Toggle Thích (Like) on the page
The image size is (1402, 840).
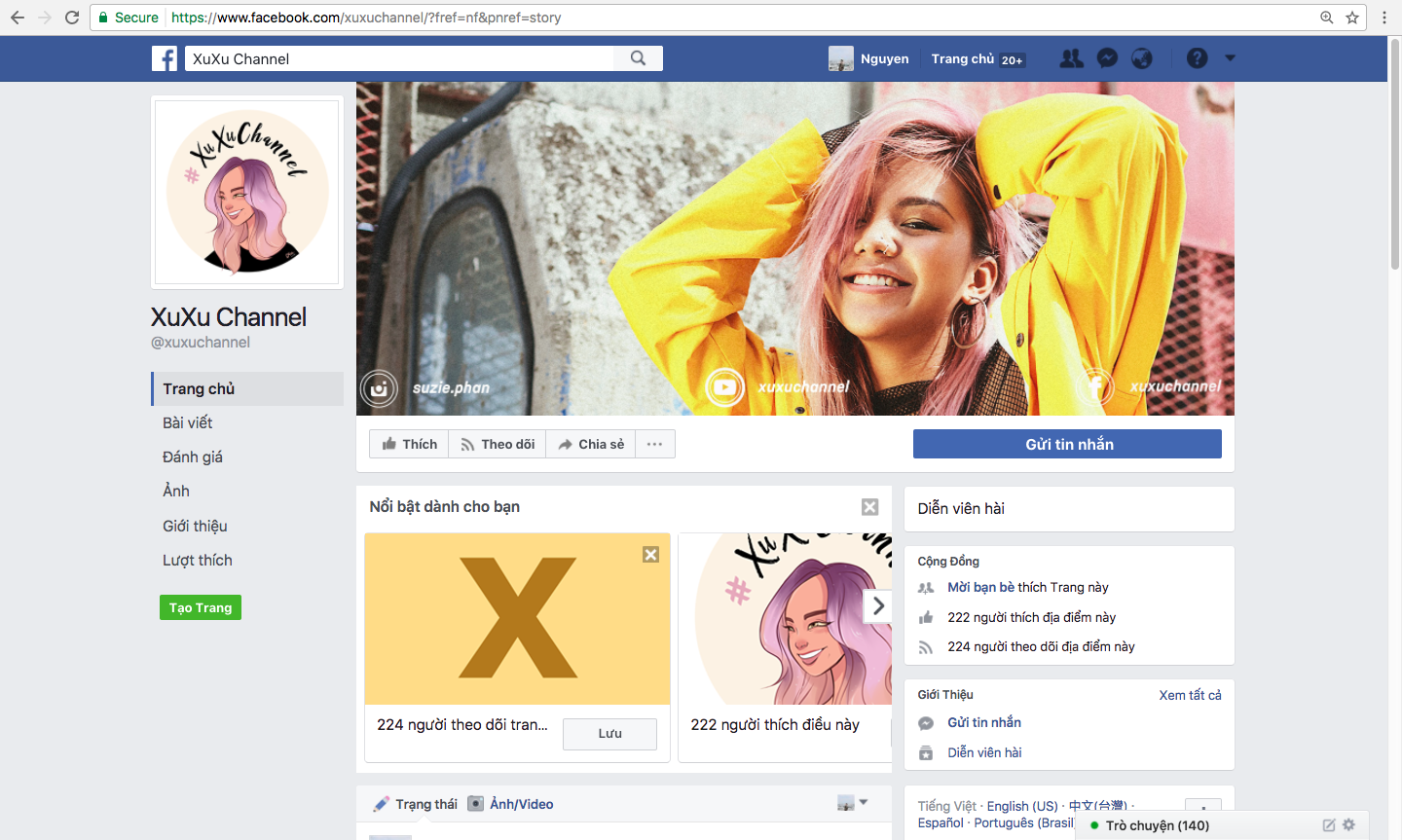click(x=409, y=444)
